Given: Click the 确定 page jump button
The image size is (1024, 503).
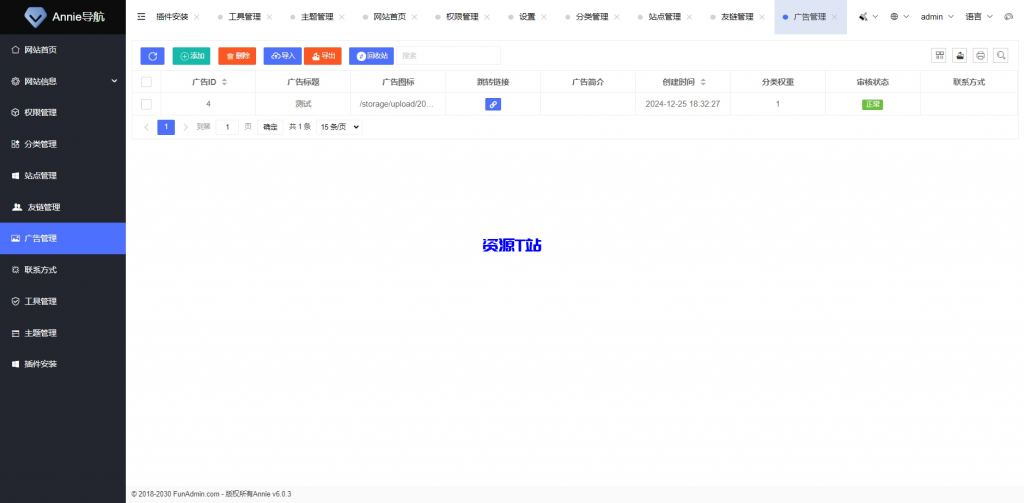Looking at the screenshot, I should (270, 127).
